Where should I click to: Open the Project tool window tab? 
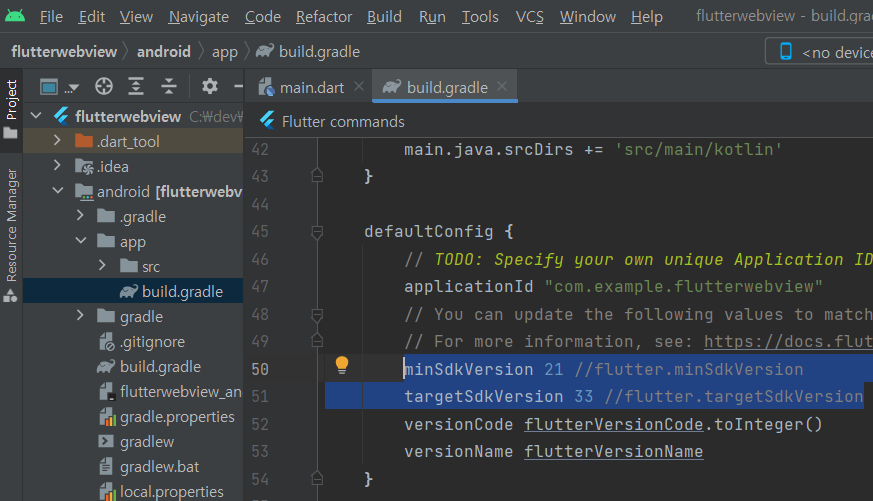click(11, 109)
